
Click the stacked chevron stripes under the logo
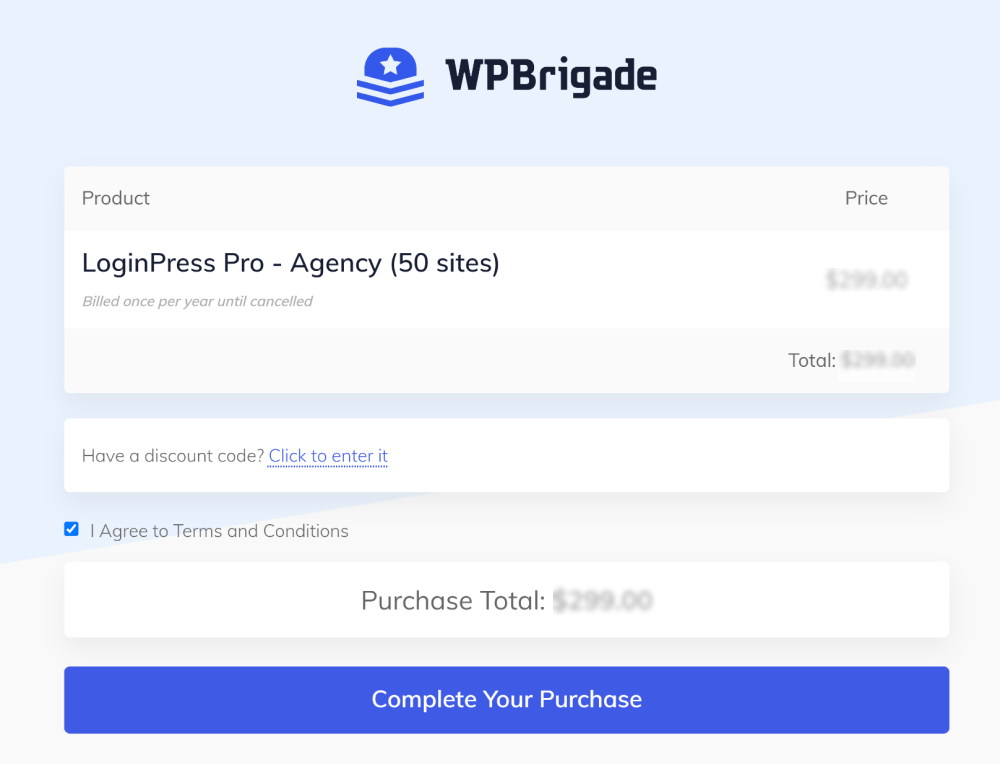[390, 92]
